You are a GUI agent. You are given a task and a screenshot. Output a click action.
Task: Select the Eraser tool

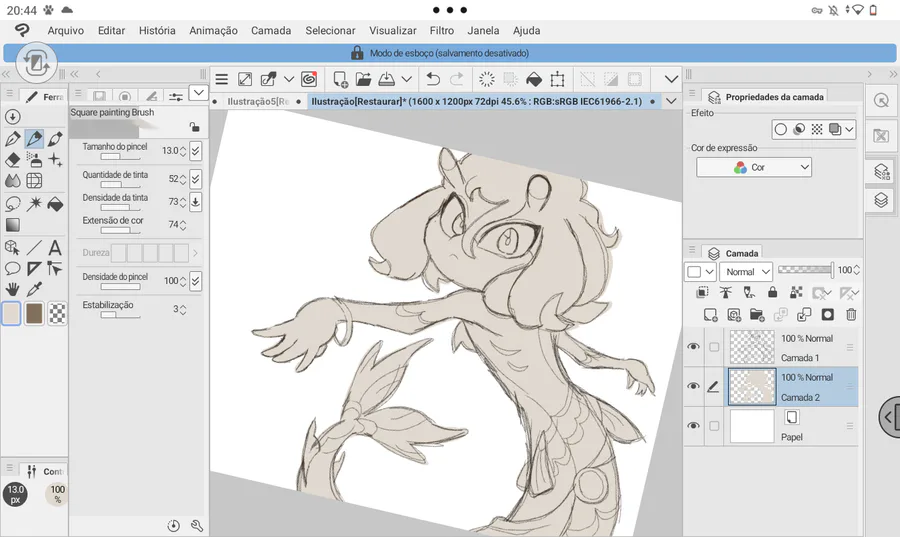tap(13, 160)
